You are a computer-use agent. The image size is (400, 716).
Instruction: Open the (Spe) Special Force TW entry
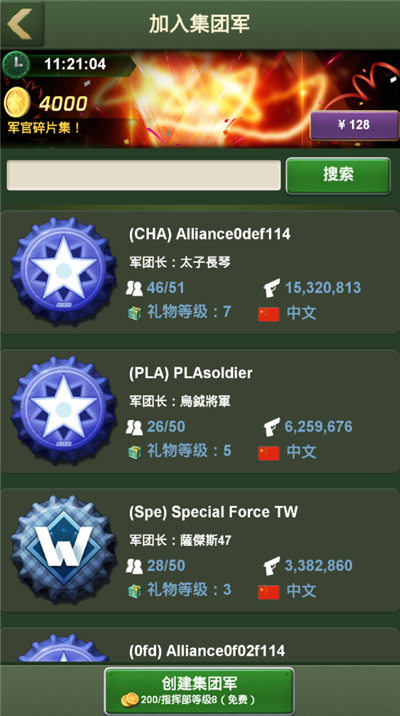(x=200, y=550)
